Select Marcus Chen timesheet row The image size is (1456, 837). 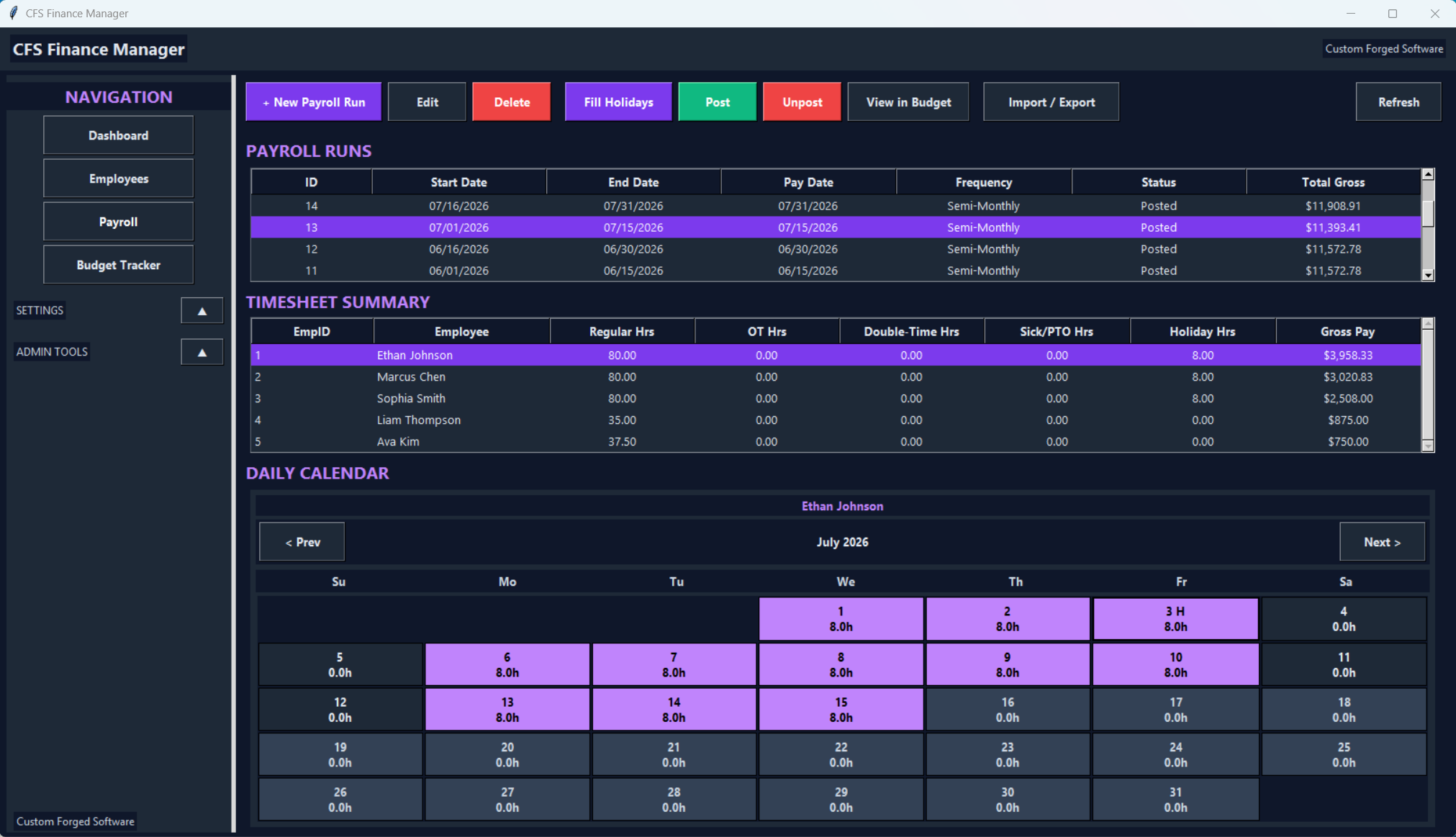pos(836,376)
